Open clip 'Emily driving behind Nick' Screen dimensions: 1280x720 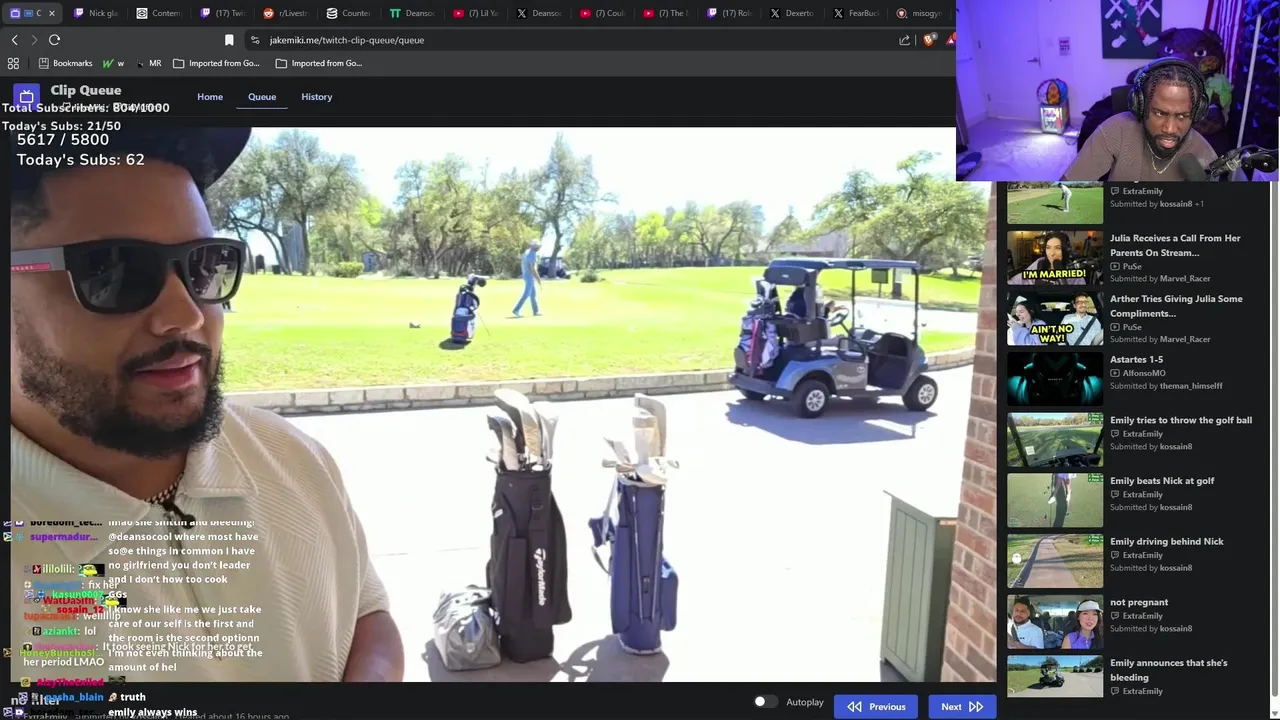pyautogui.click(x=1167, y=541)
